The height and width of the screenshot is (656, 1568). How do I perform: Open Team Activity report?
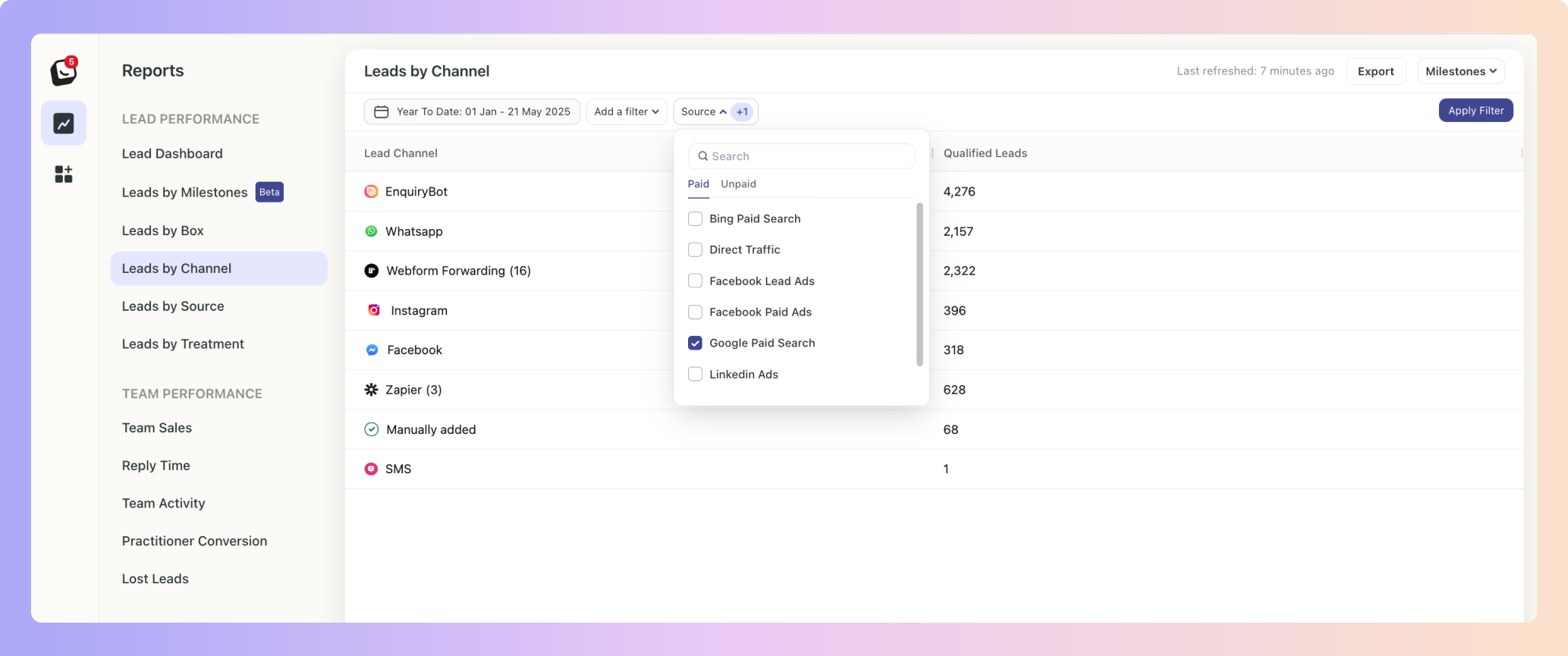[x=164, y=504]
